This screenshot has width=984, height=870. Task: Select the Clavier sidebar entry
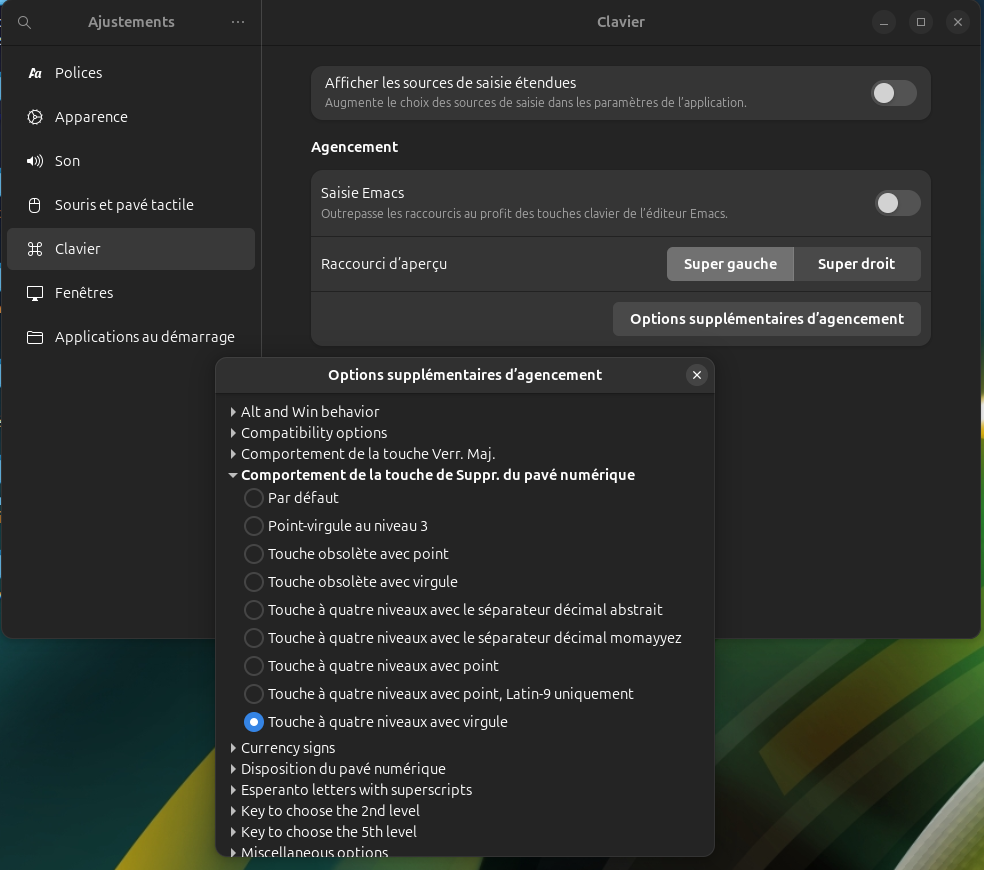(x=131, y=249)
